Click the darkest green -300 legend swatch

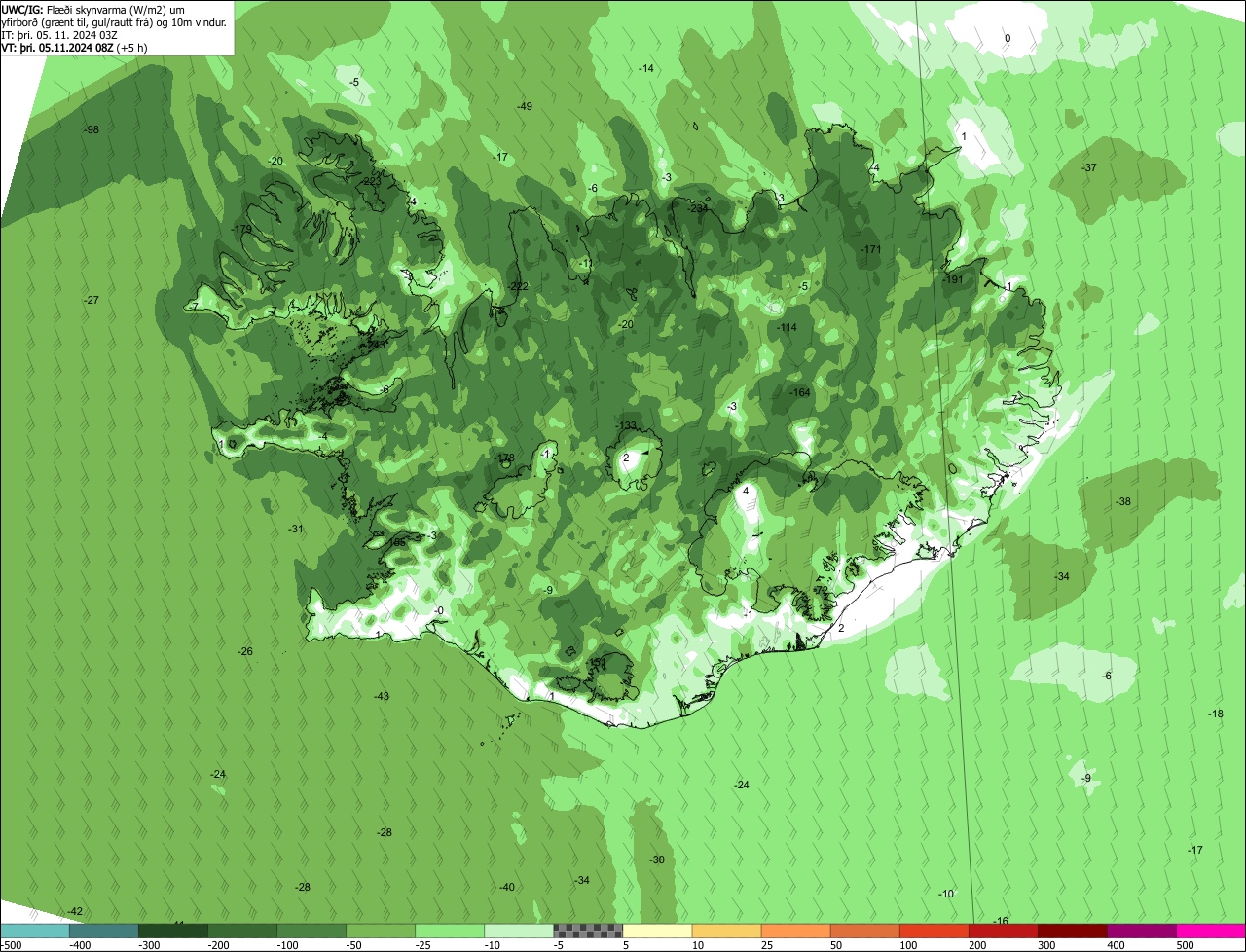[x=173, y=932]
